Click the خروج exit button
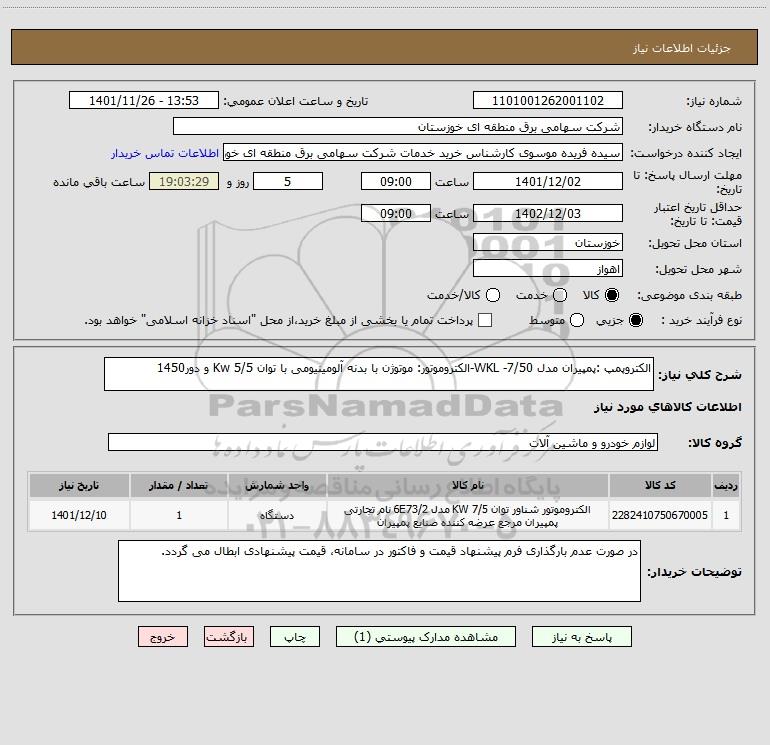Screen dimensions: 770x745 [163, 636]
